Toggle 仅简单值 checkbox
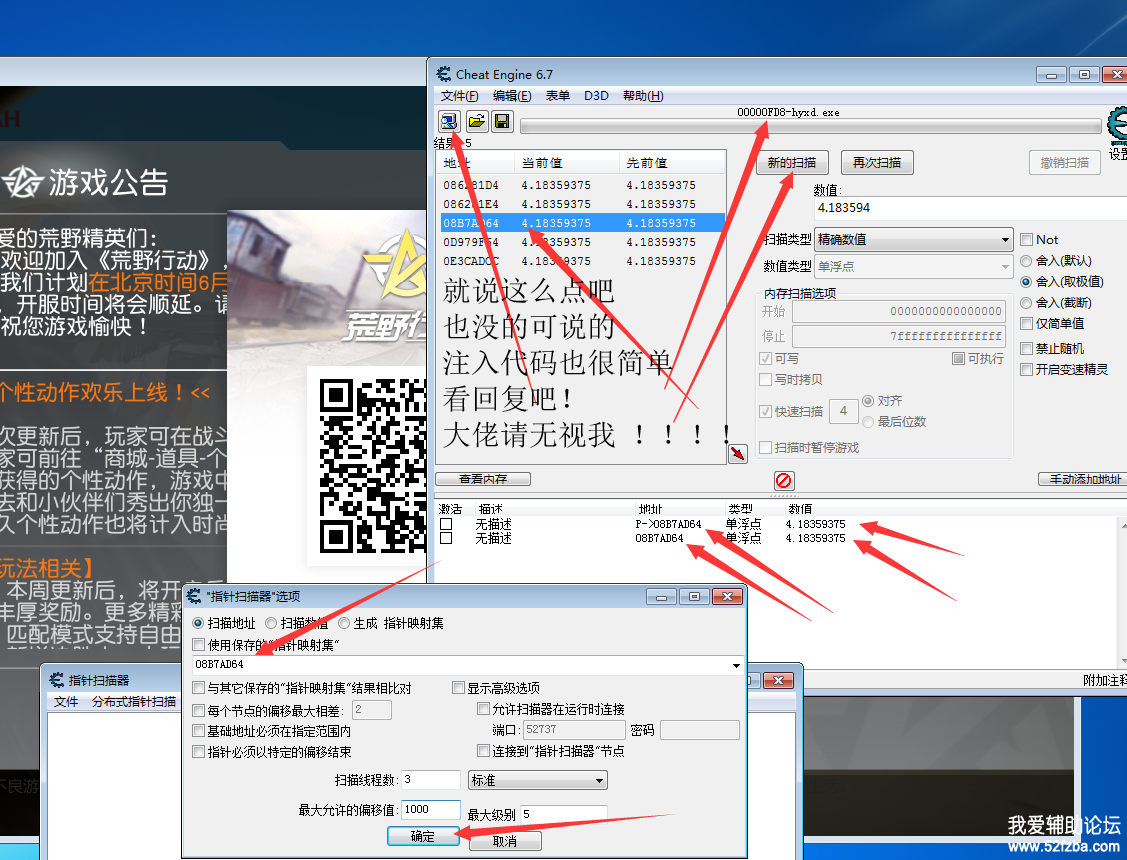The width and height of the screenshot is (1127, 860). click(x=1026, y=323)
